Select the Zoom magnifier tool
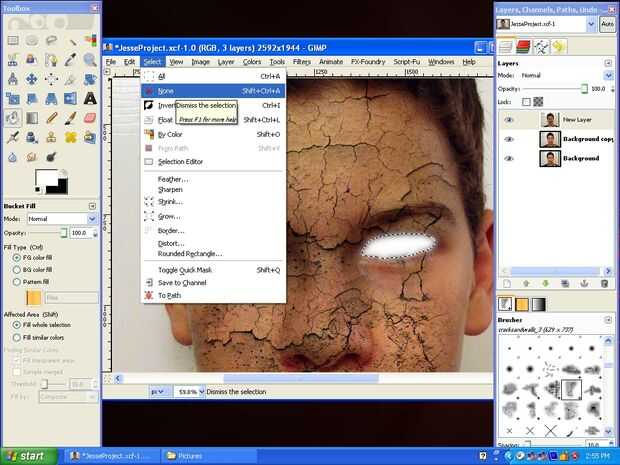This screenshot has width=620, height=465. [x=90, y=60]
